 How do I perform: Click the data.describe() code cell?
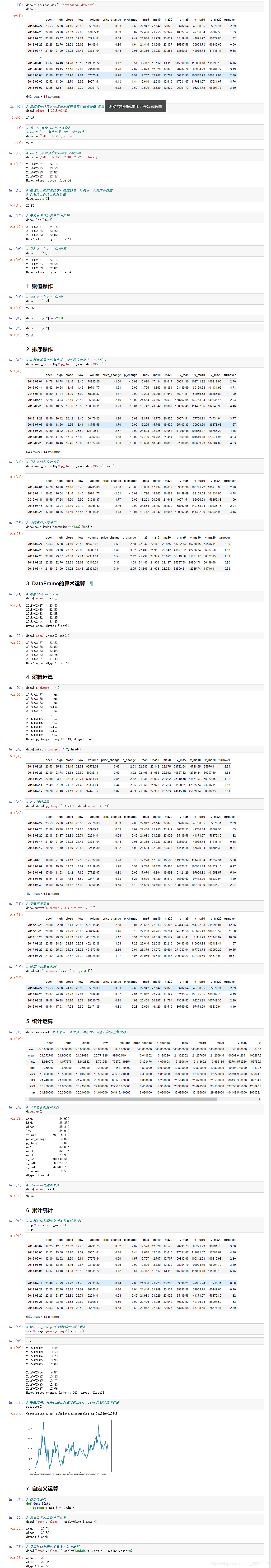point(144,1032)
